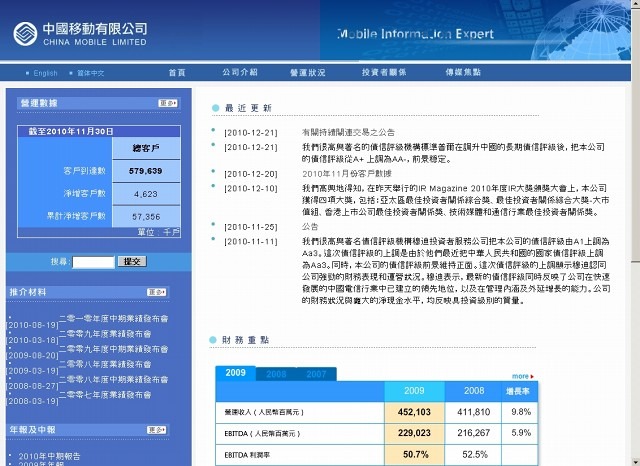The width and height of the screenshot is (640, 466).
Task: Click 更多 button beside 營運數據
Action: click(x=168, y=103)
